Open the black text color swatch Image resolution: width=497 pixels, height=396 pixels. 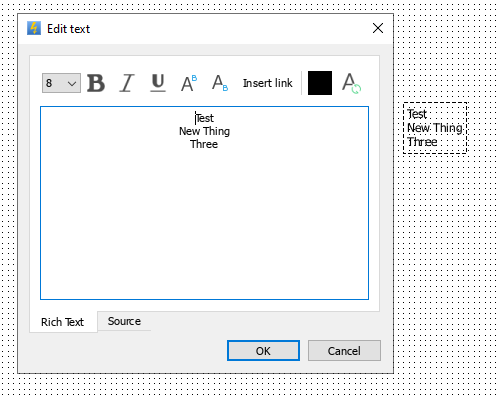click(x=320, y=83)
